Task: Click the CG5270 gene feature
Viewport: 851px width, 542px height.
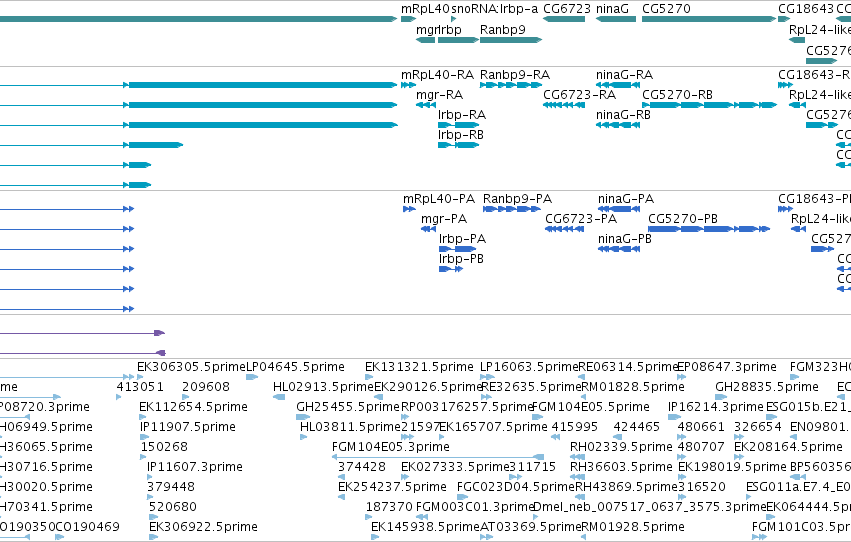Action: pos(709,19)
